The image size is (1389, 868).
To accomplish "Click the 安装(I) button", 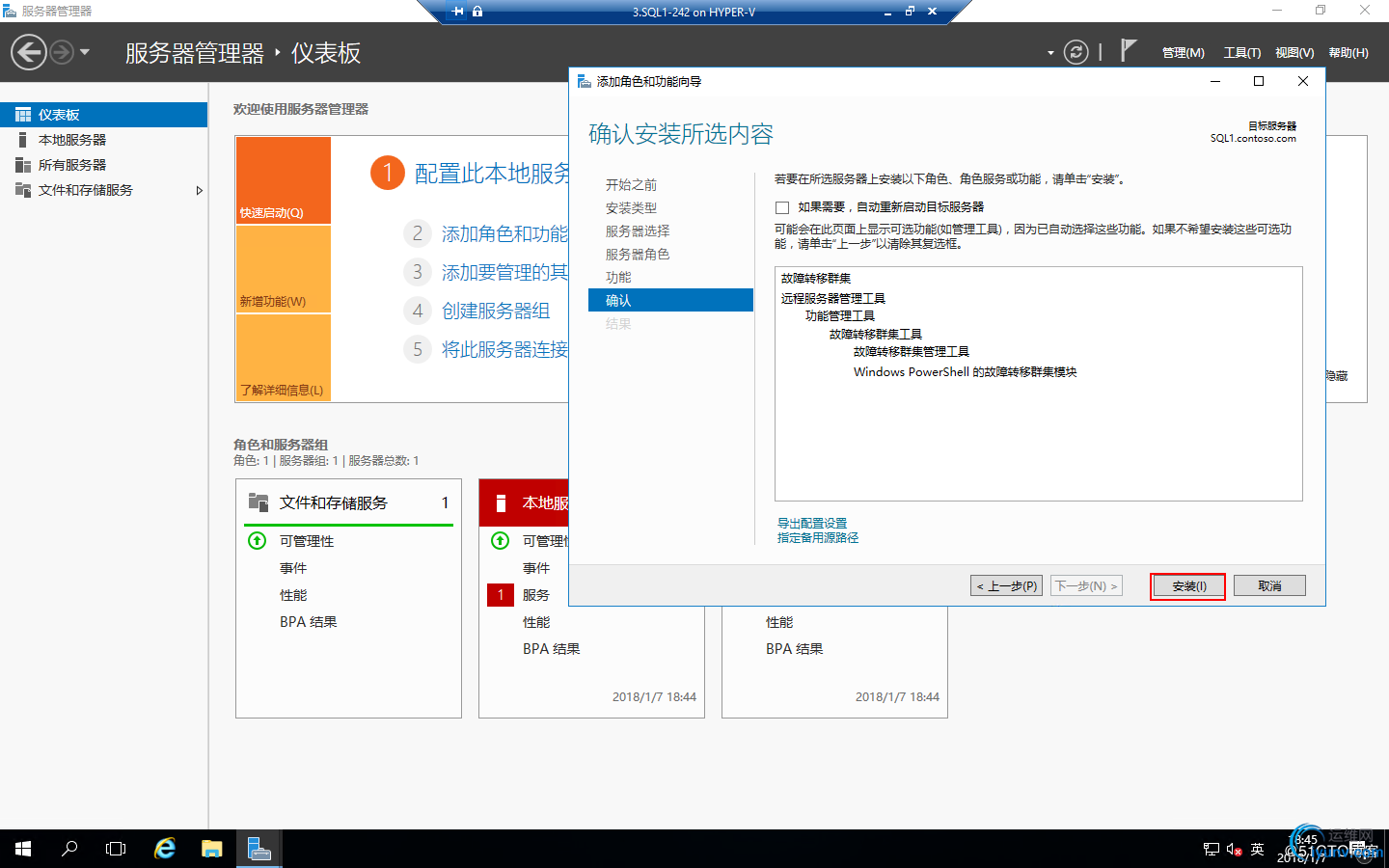I will [1188, 586].
